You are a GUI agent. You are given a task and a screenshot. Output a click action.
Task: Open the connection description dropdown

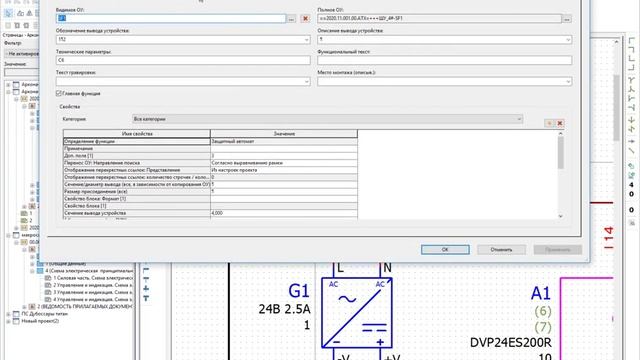[x=568, y=40]
